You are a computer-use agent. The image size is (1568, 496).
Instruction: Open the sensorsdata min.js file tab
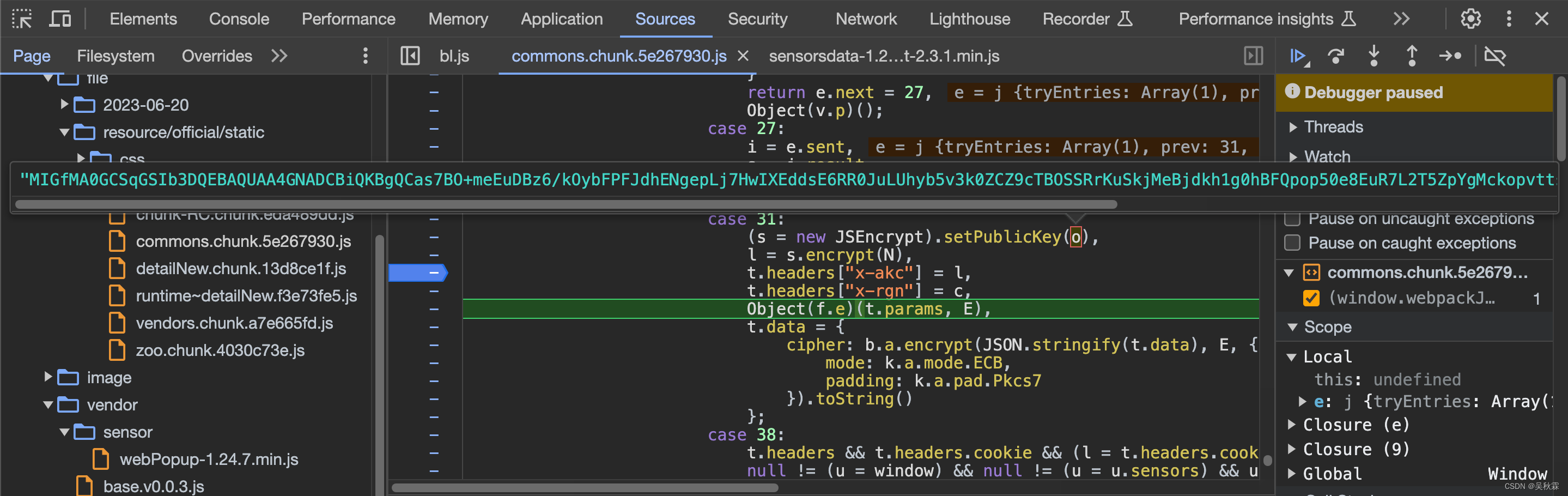pyautogui.click(x=884, y=56)
